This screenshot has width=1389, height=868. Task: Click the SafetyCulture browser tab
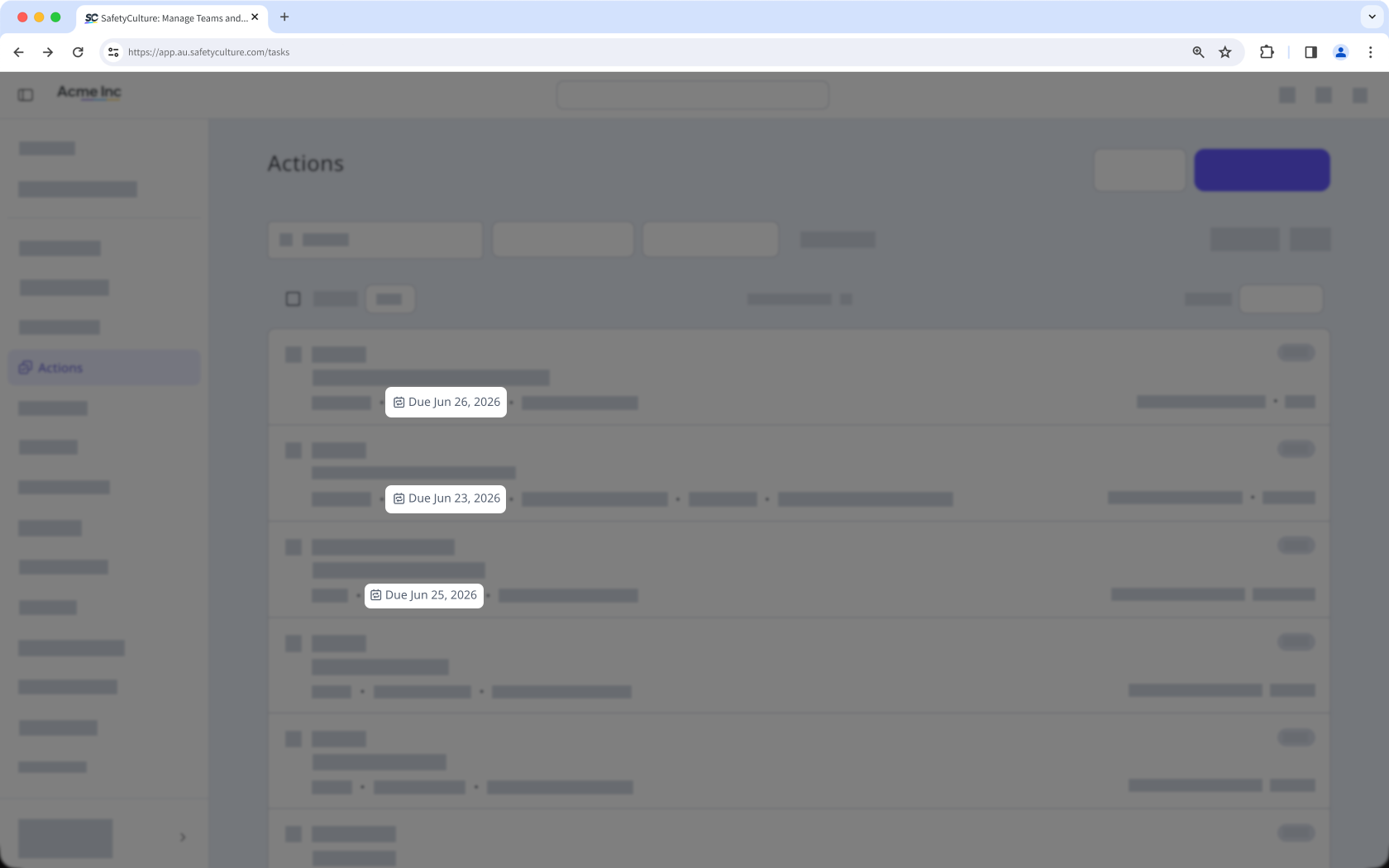pyautogui.click(x=172, y=17)
